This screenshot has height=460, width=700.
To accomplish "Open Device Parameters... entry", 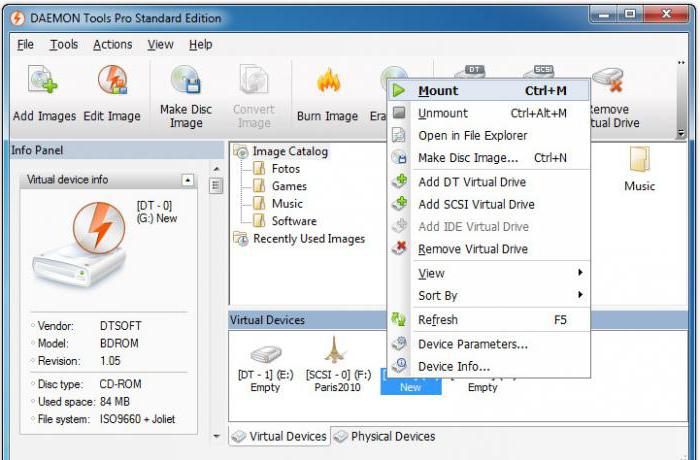I will (489, 344).
